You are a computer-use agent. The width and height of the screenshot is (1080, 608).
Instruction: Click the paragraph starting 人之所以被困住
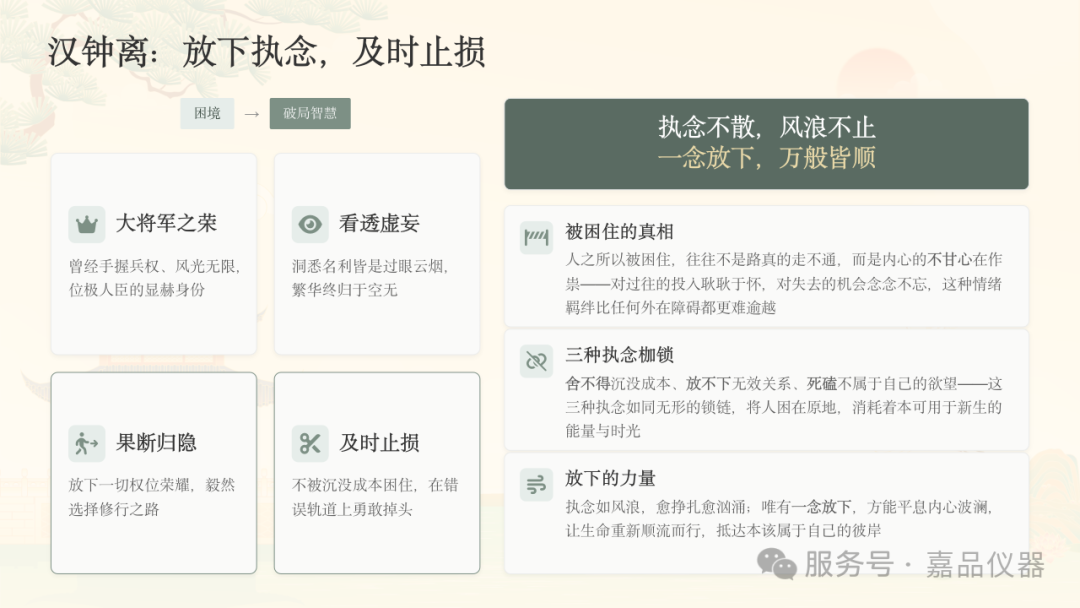(784, 284)
